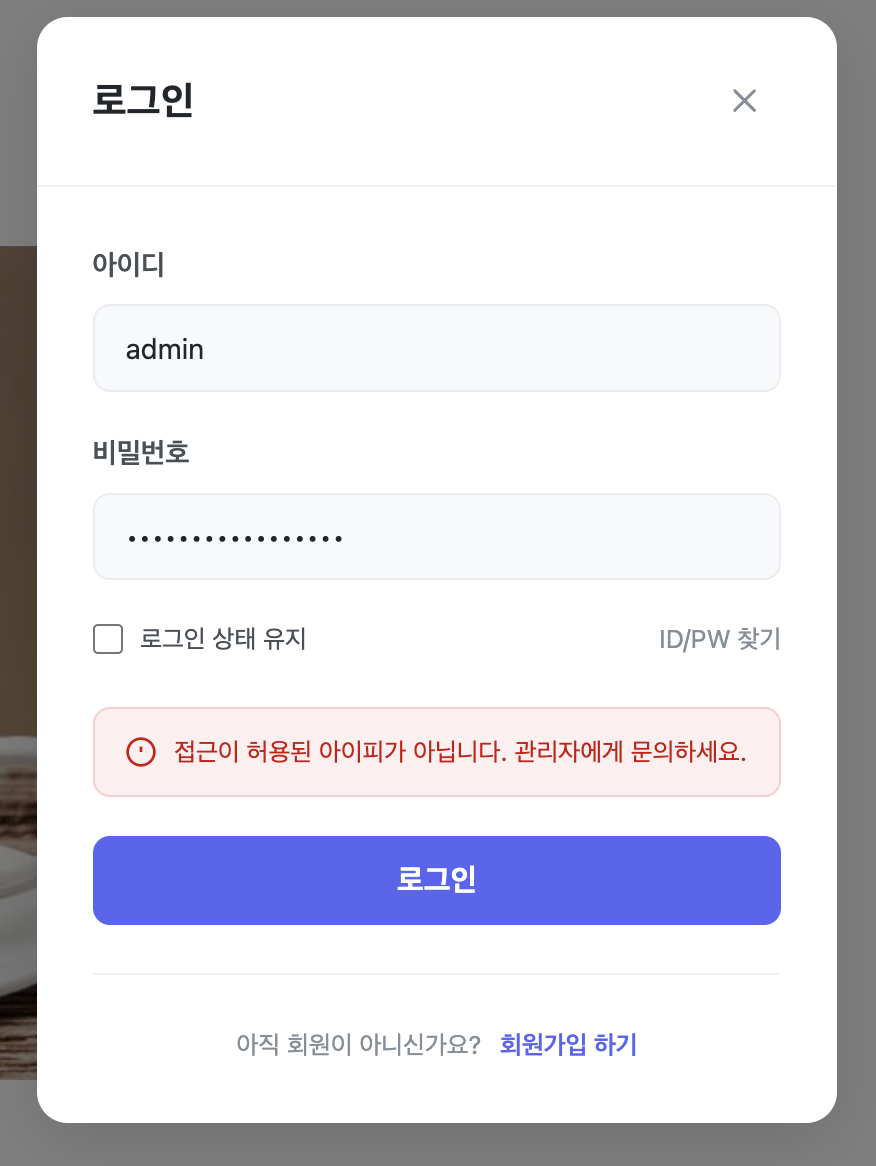Click the 로그인 상태 유지 label text
The width and height of the screenshot is (876, 1166).
(223, 639)
